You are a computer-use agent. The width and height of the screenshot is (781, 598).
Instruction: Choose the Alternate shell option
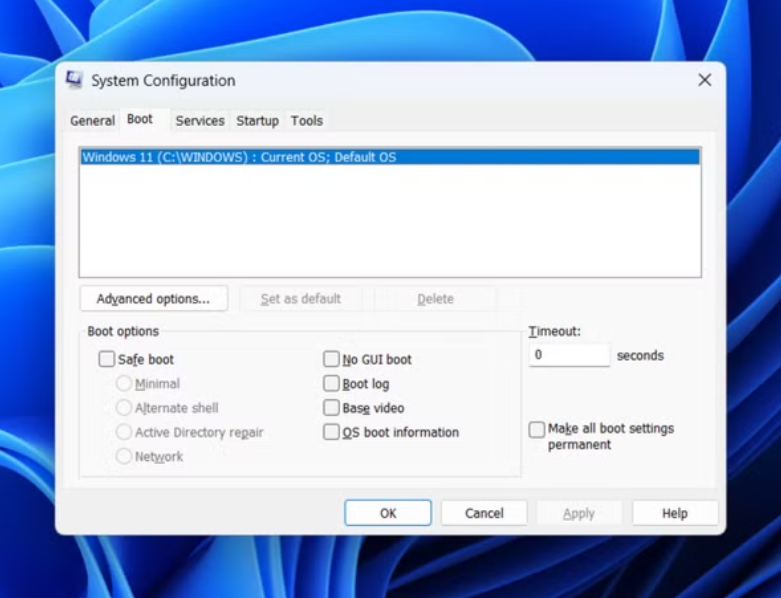(124, 408)
